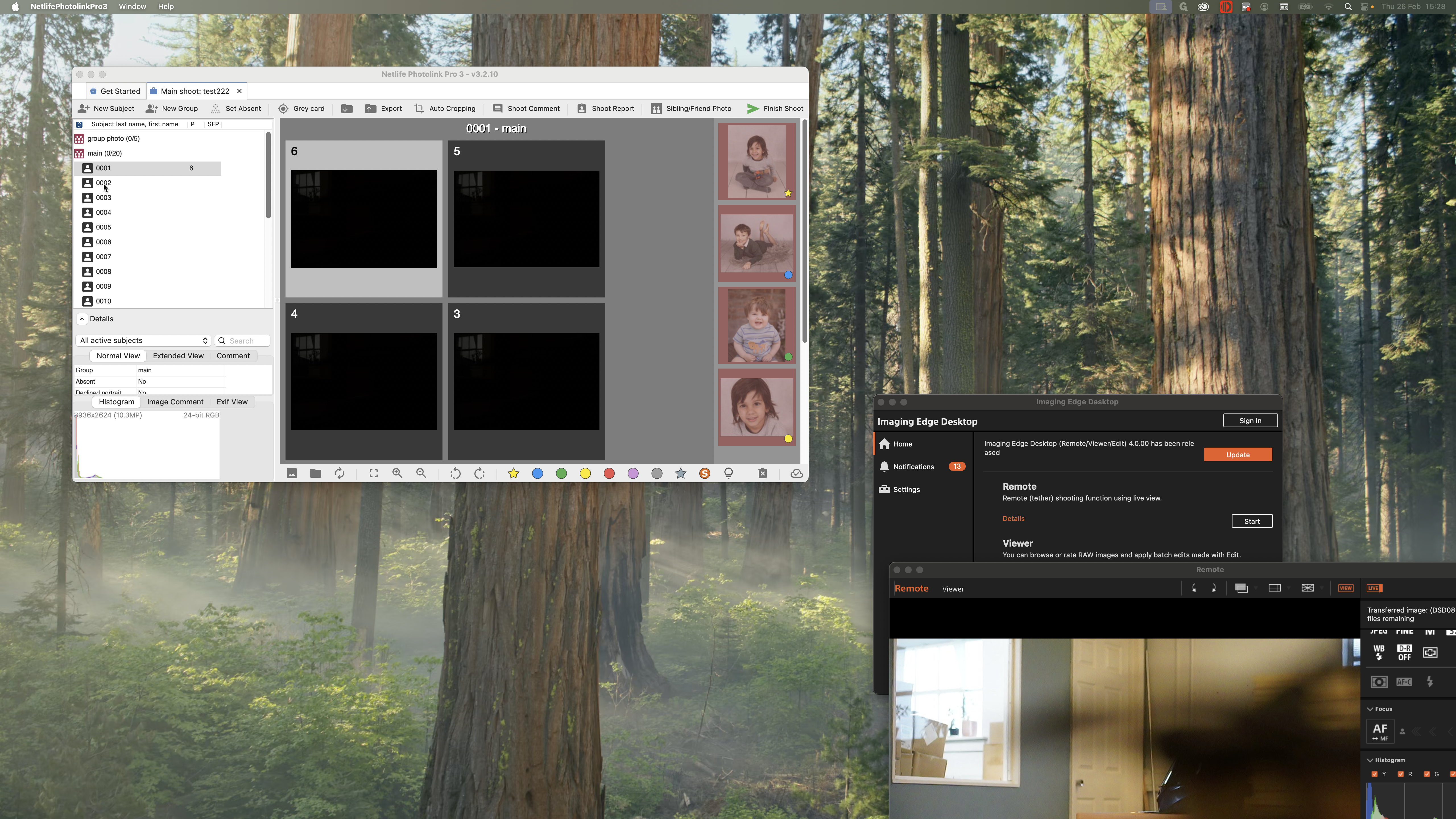
Task: Switch to the Extended View tab
Action: click(178, 356)
